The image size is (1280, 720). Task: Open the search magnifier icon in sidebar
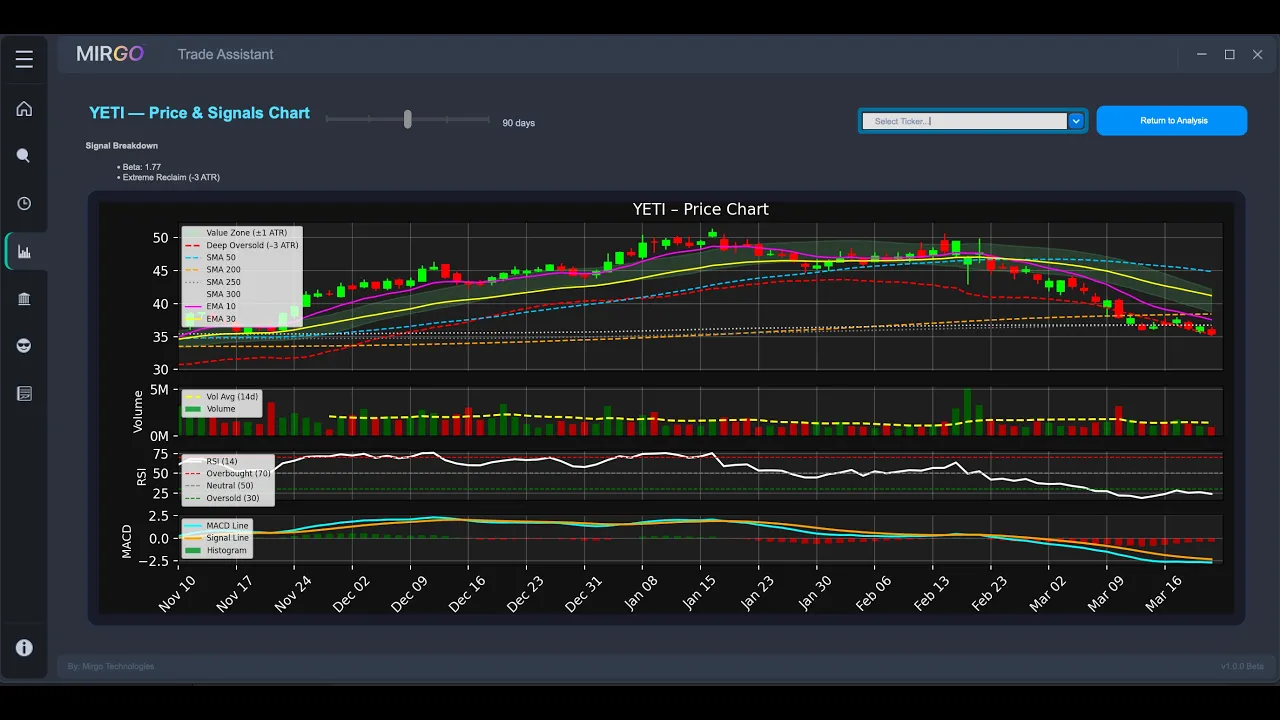(x=24, y=156)
